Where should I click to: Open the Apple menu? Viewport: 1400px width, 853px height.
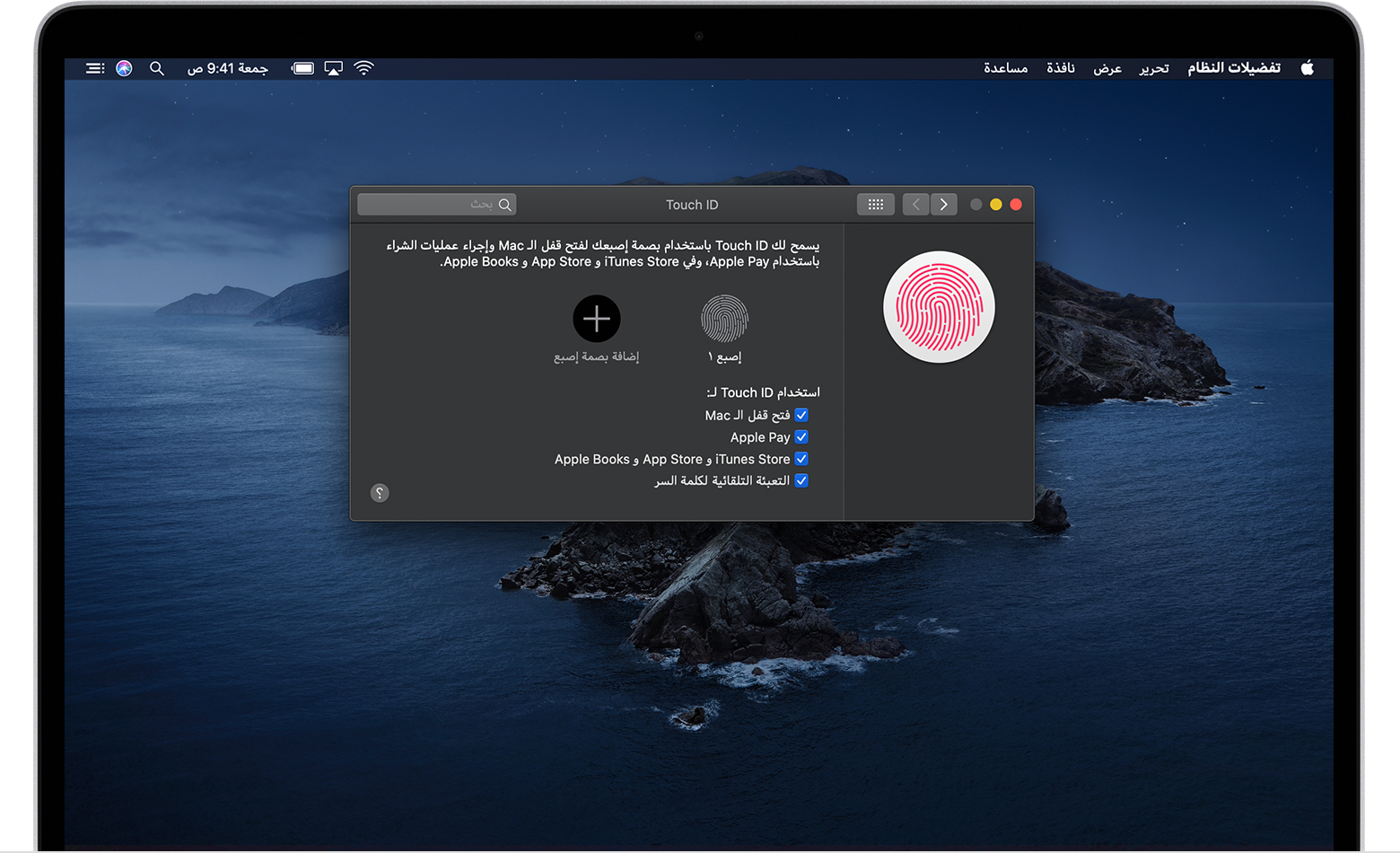click(1307, 67)
